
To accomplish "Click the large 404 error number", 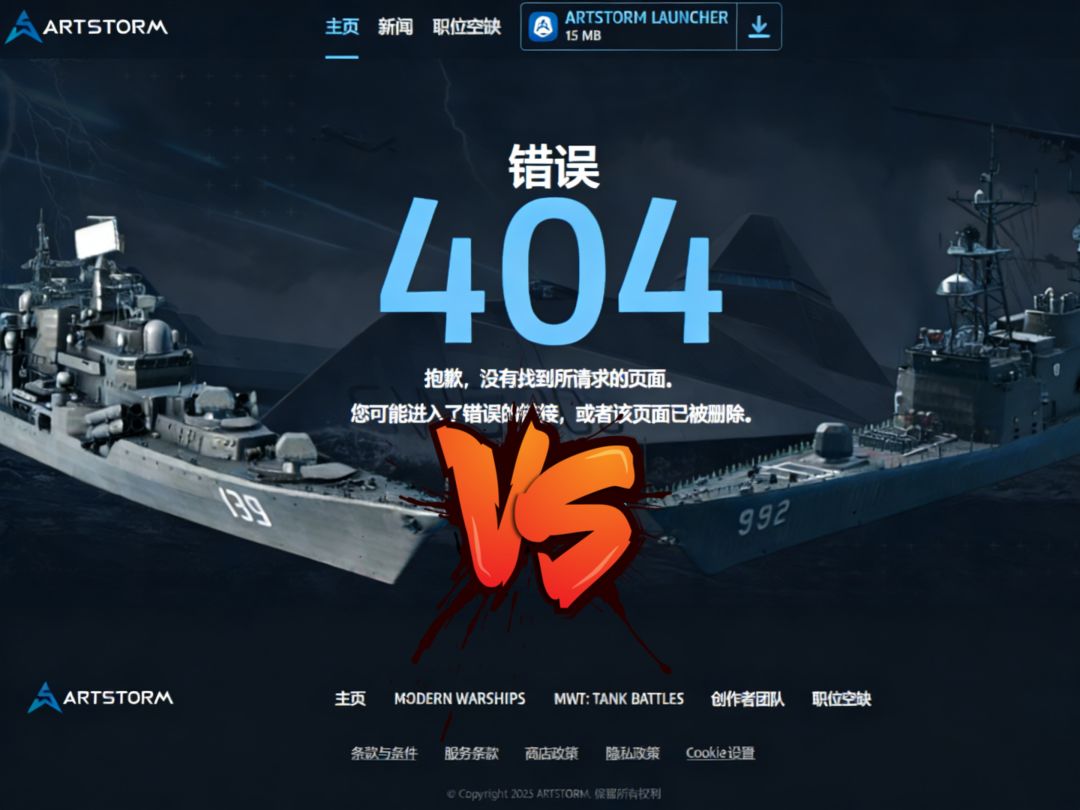I will pyautogui.click(x=551, y=271).
